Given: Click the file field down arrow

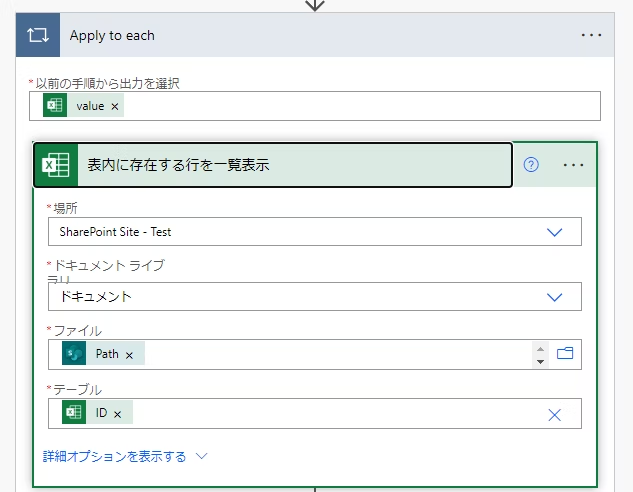Looking at the screenshot, I should [x=541, y=362].
